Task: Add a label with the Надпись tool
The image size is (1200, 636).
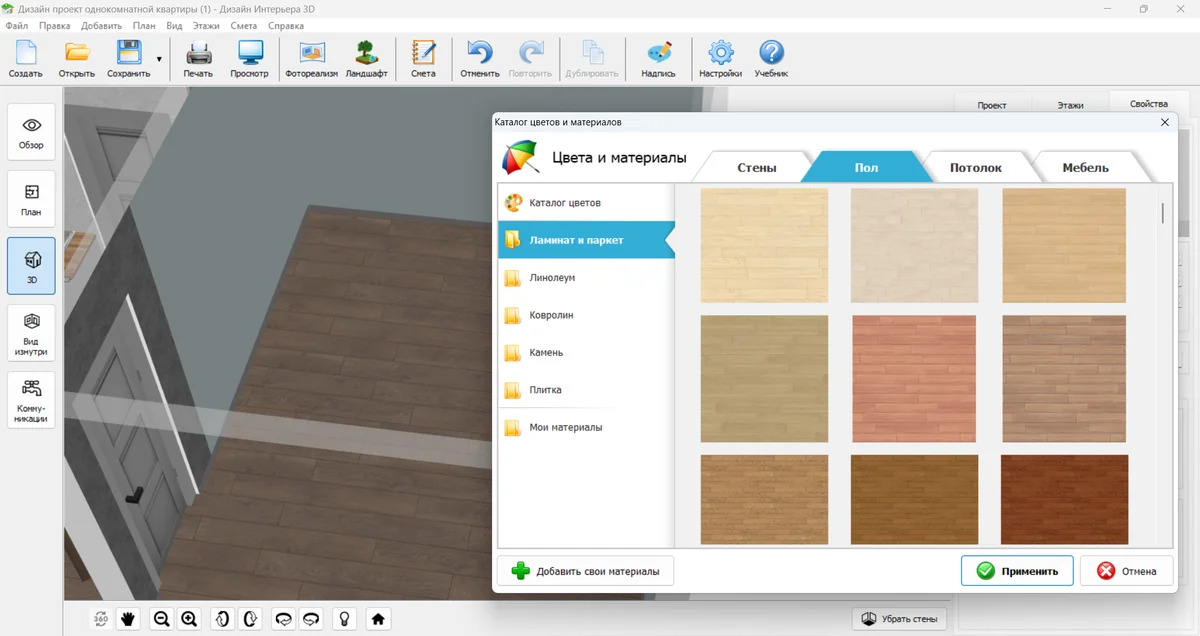Action: click(x=658, y=59)
